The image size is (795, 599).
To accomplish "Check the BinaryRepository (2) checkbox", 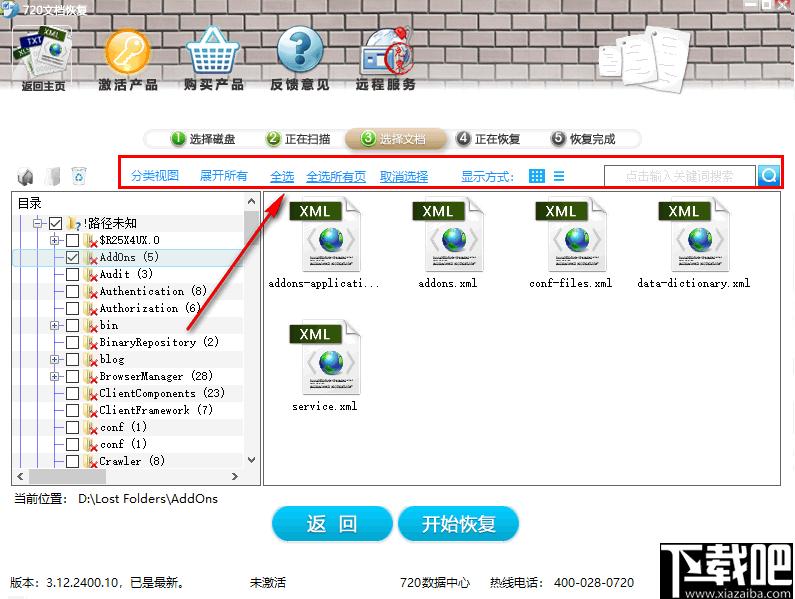I will click(x=73, y=342).
